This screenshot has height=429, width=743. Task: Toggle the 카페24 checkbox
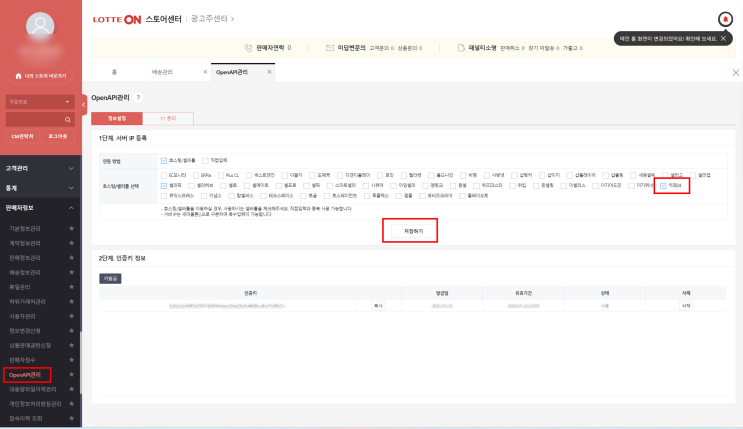pyautogui.click(x=663, y=186)
